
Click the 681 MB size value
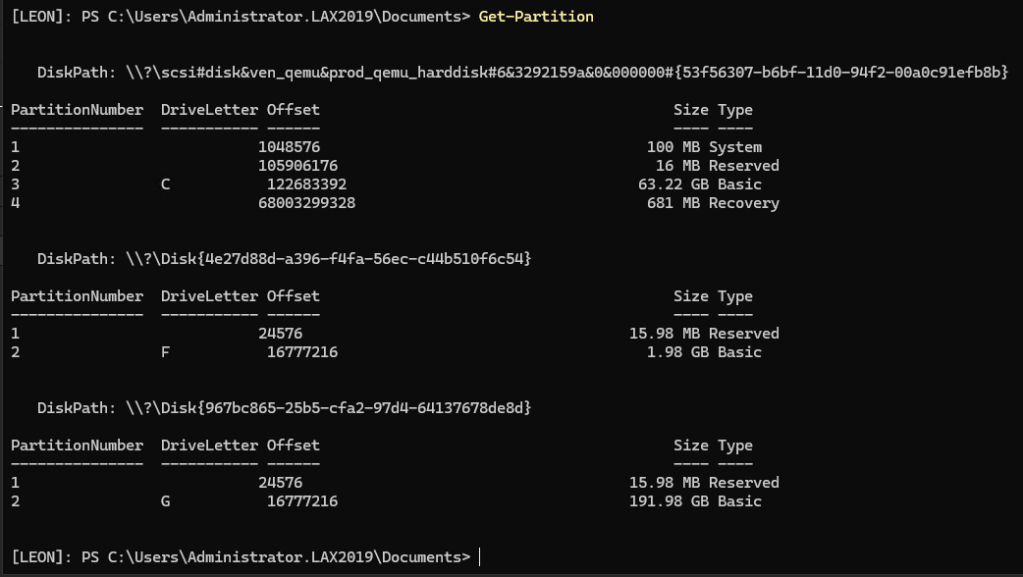click(674, 203)
